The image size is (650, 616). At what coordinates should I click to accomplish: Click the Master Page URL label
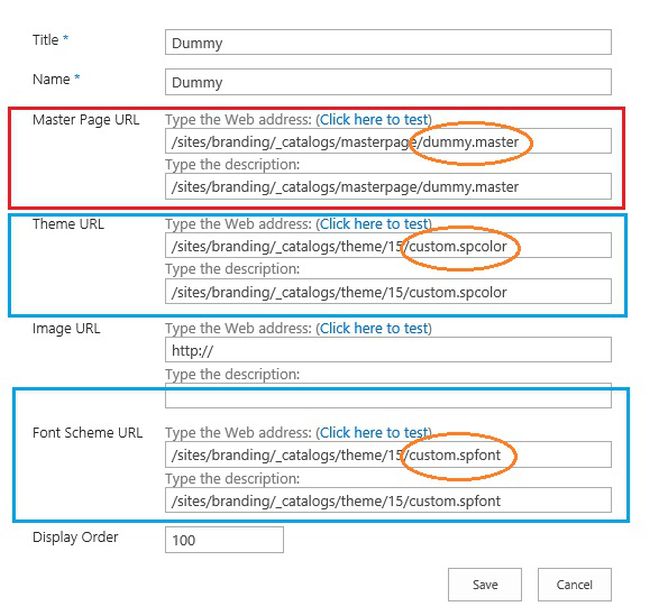[86, 120]
